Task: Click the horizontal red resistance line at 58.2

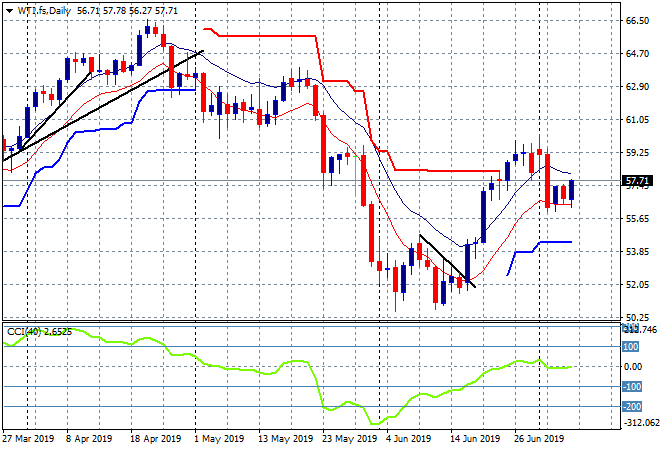Action: point(447,170)
